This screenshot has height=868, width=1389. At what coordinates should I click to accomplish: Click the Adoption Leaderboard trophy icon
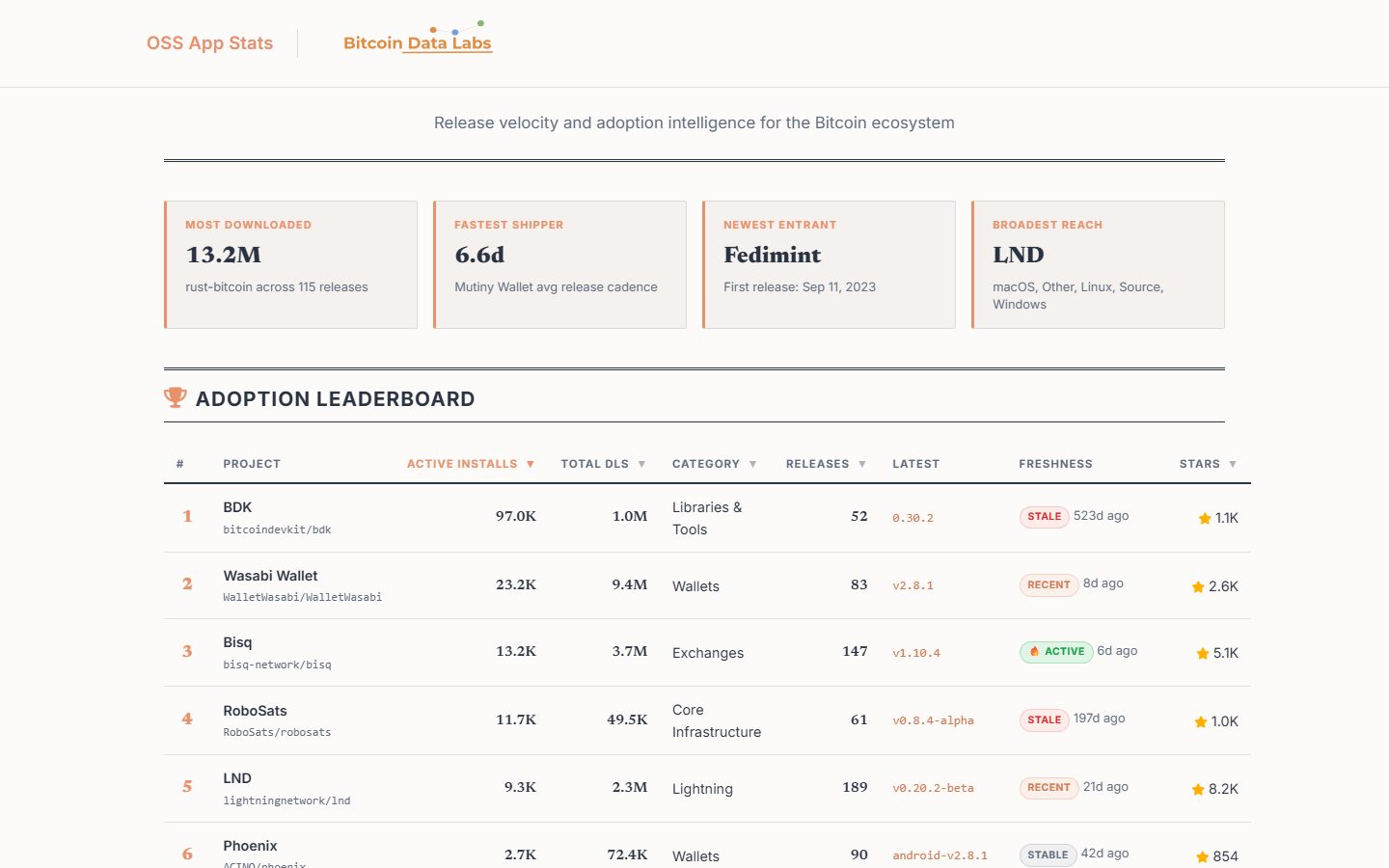click(x=175, y=397)
